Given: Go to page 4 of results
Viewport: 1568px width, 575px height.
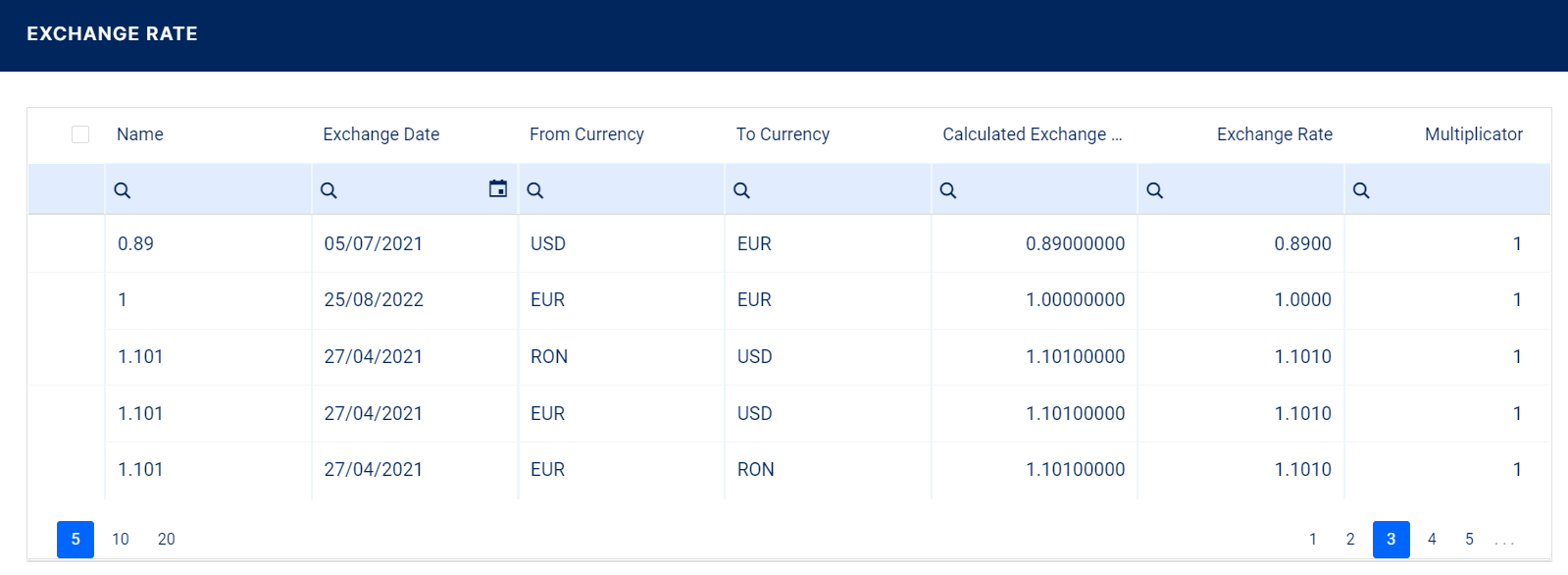Looking at the screenshot, I should pos(1432,539).
